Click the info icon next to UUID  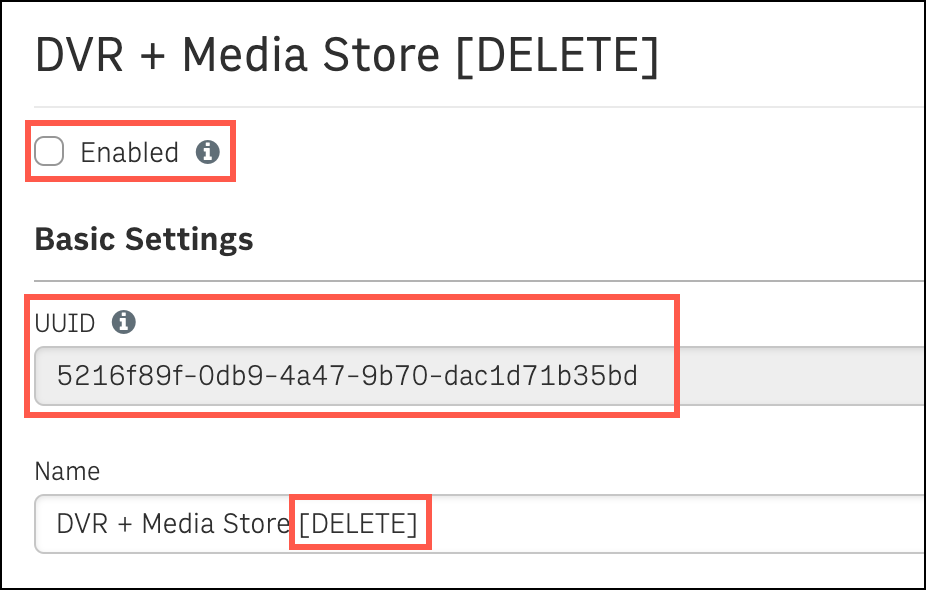pos(124,322)
